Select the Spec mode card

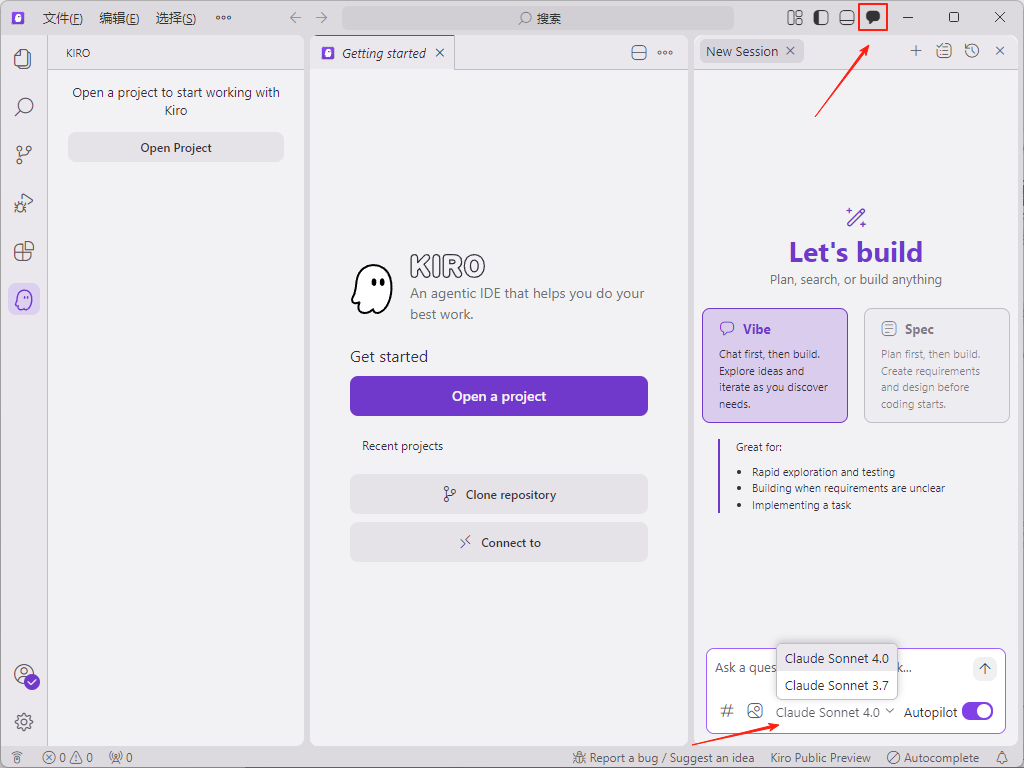click(936, 365)
